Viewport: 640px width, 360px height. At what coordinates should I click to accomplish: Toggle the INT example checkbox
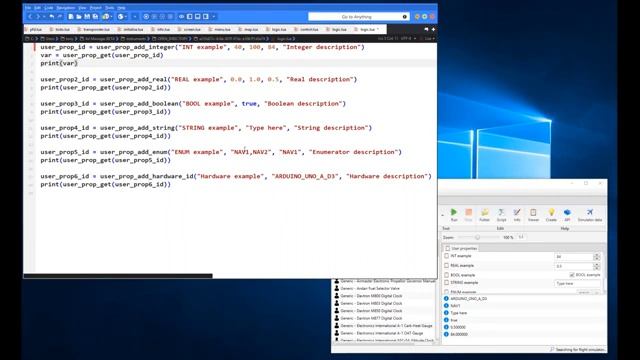(x=447, y=256)
